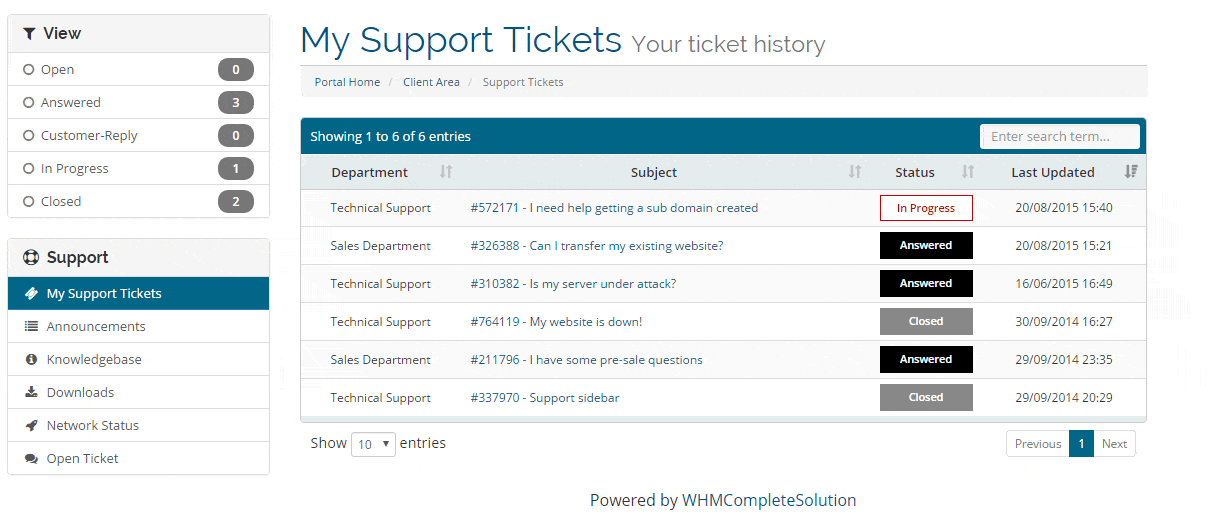Sort tickets by the Status column arrows
The image size is (1210, 528).
(968, 172)
